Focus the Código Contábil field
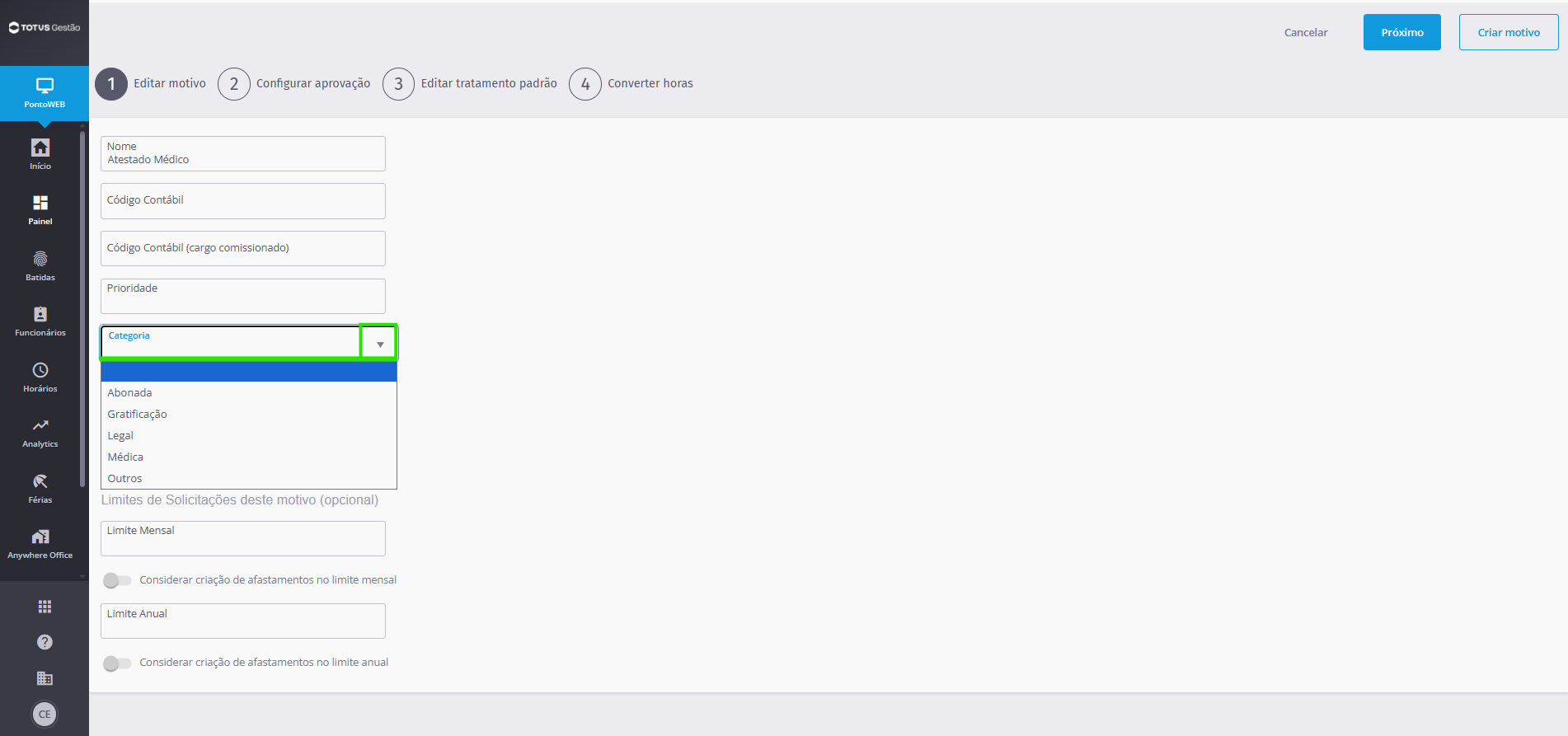Viewport: 1568px width, 736px height. [x=243, y=201]
